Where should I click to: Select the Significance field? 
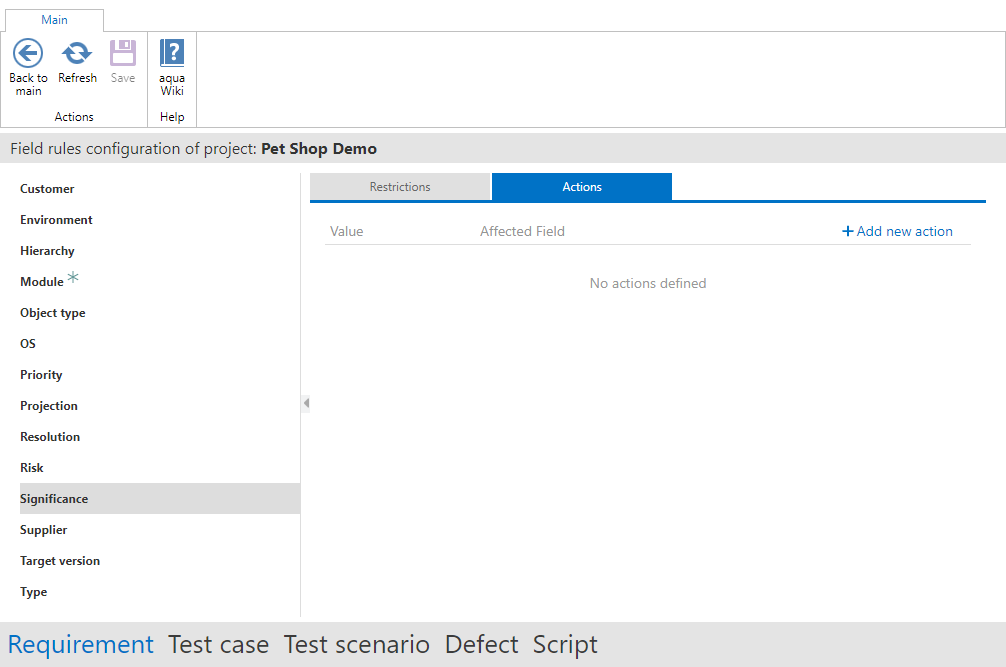(x=54, y=499)
